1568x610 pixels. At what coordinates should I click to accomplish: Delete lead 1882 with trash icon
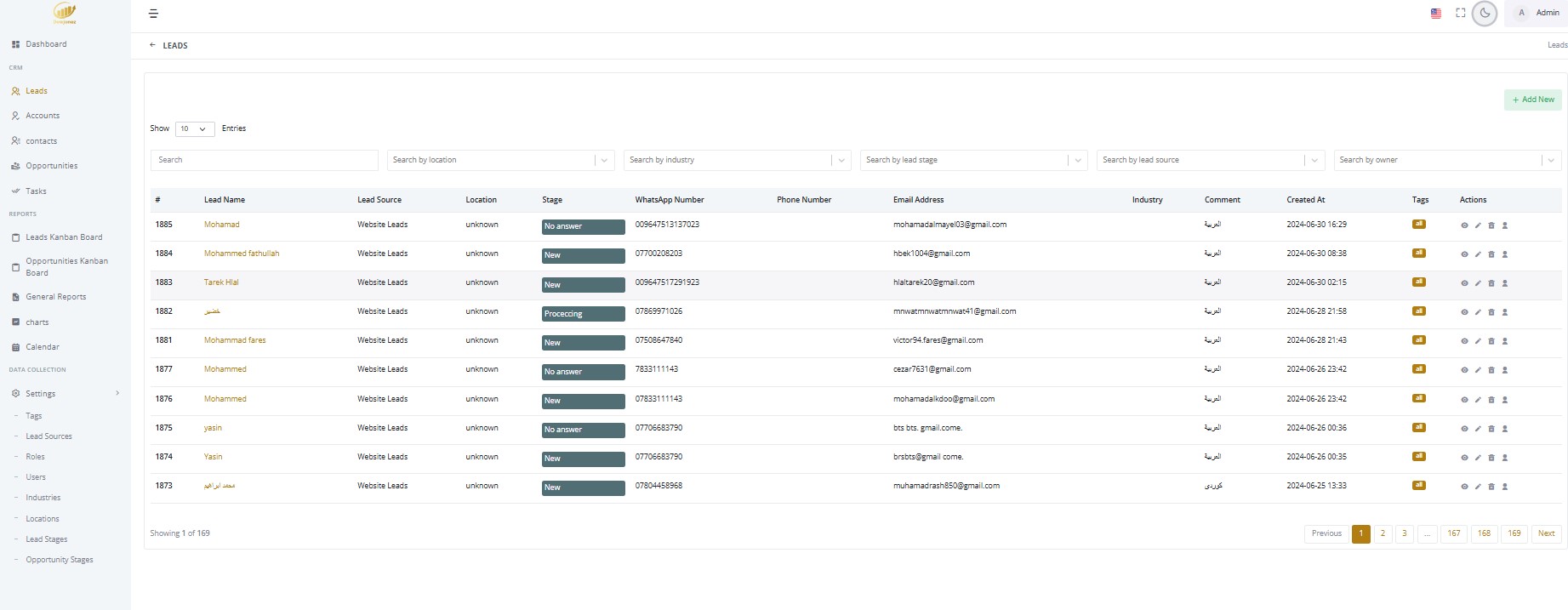[1491, 312]
